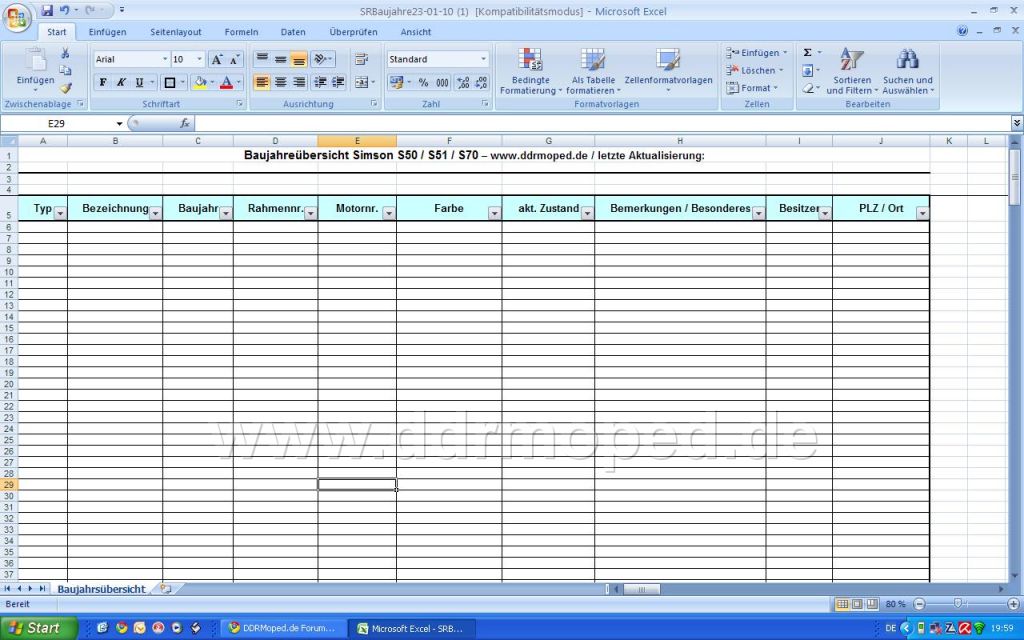Select the Baujahrsübersicht sheet tab
The width and height of the screenshot is (1024, 640).
click(101, 590)
